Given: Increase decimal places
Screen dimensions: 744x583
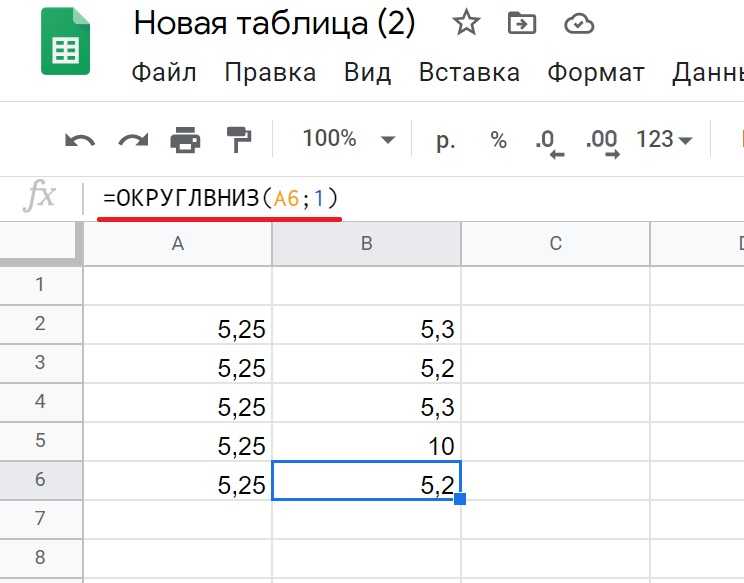Looking at the screenshot, I should pyautogui.click(x=603, y=143).
